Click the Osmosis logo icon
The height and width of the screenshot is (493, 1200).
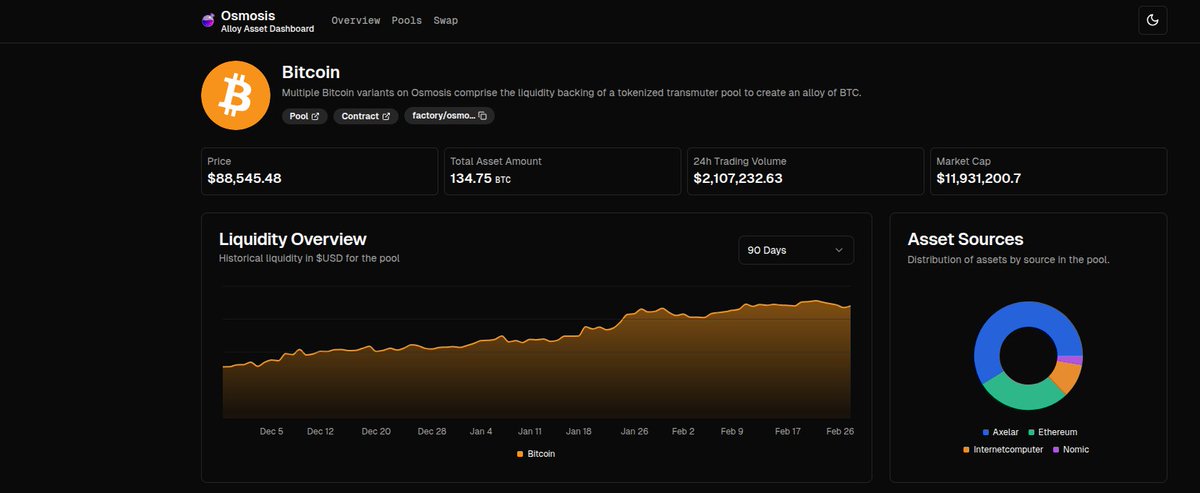(208, 21)
